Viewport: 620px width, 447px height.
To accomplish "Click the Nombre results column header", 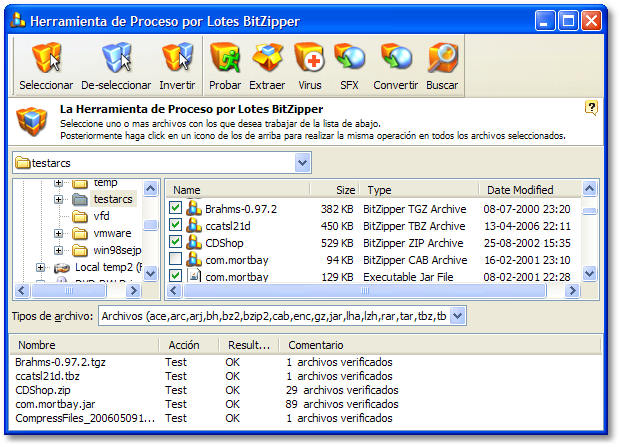I will point(85,345).
